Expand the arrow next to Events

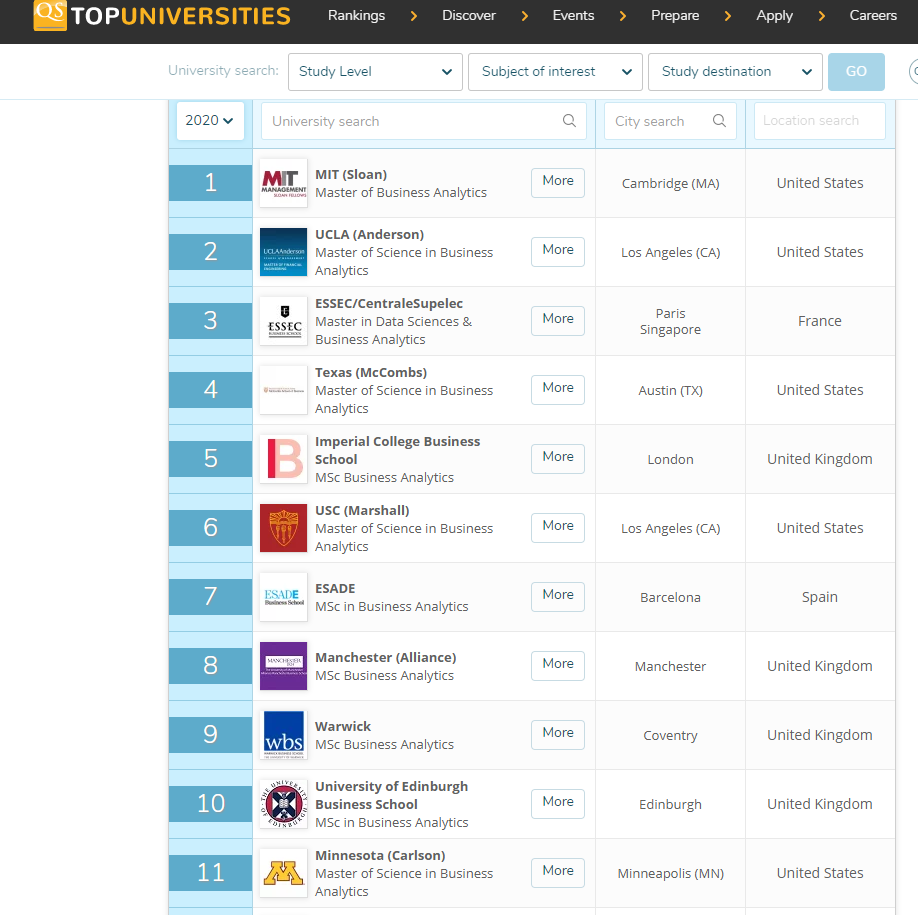623,16
